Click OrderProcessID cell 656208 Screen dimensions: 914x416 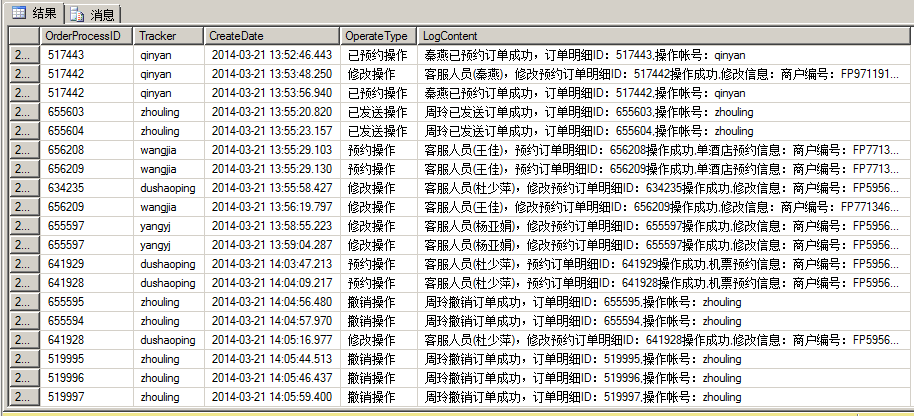[87, 150]
